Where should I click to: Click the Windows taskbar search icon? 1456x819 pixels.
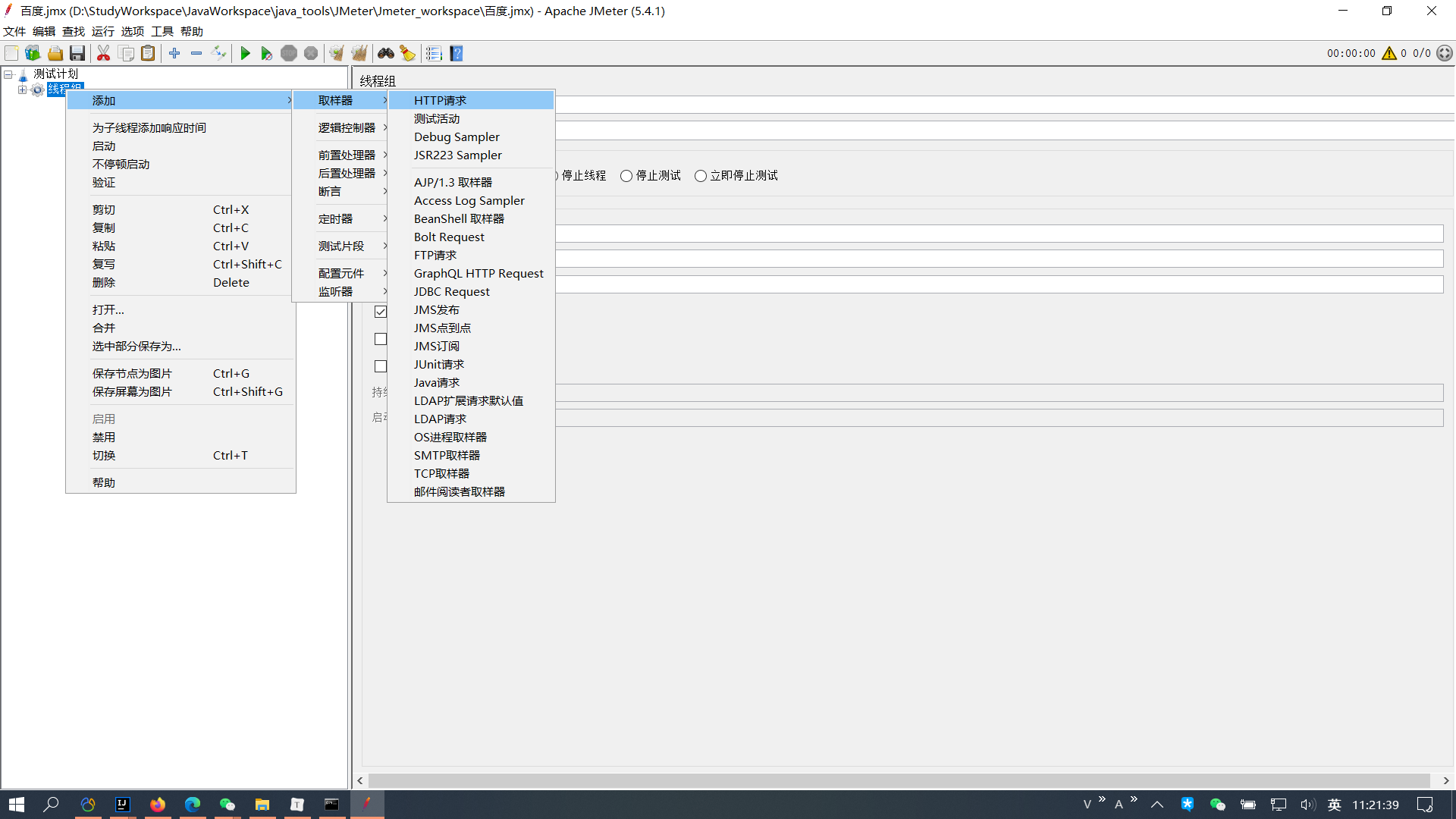coord(52,805)
